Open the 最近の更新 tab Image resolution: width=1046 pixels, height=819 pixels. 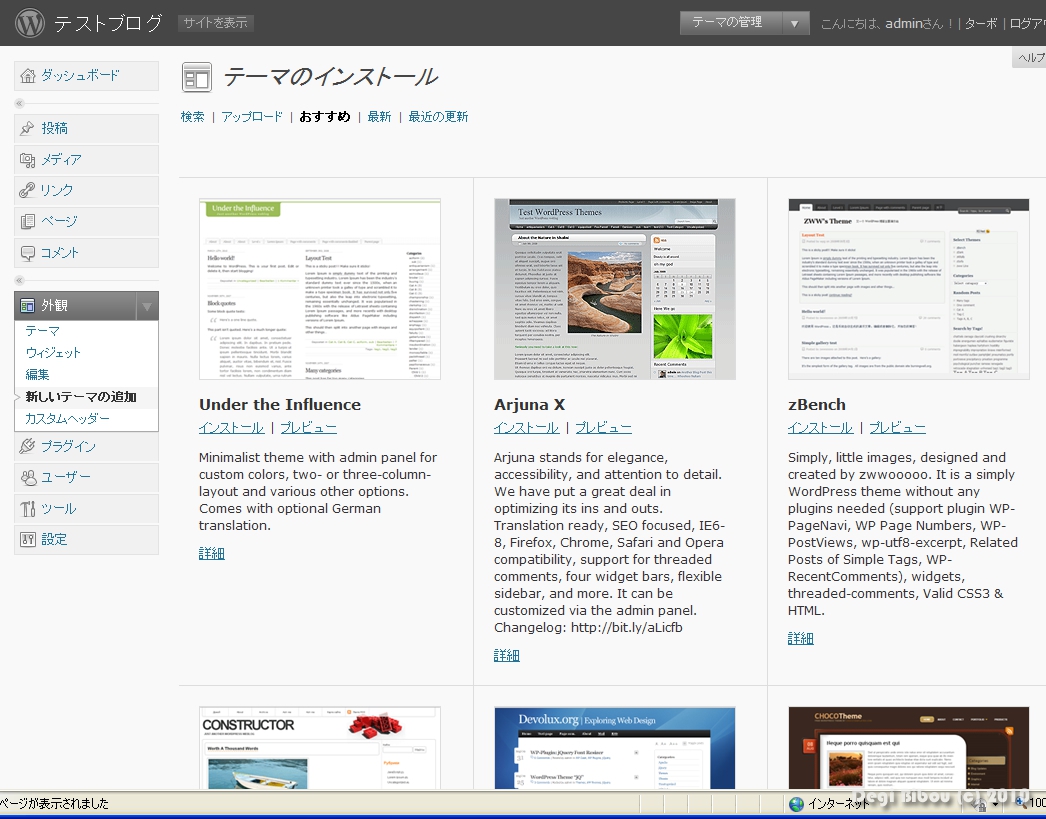click(x=438, y=117)
